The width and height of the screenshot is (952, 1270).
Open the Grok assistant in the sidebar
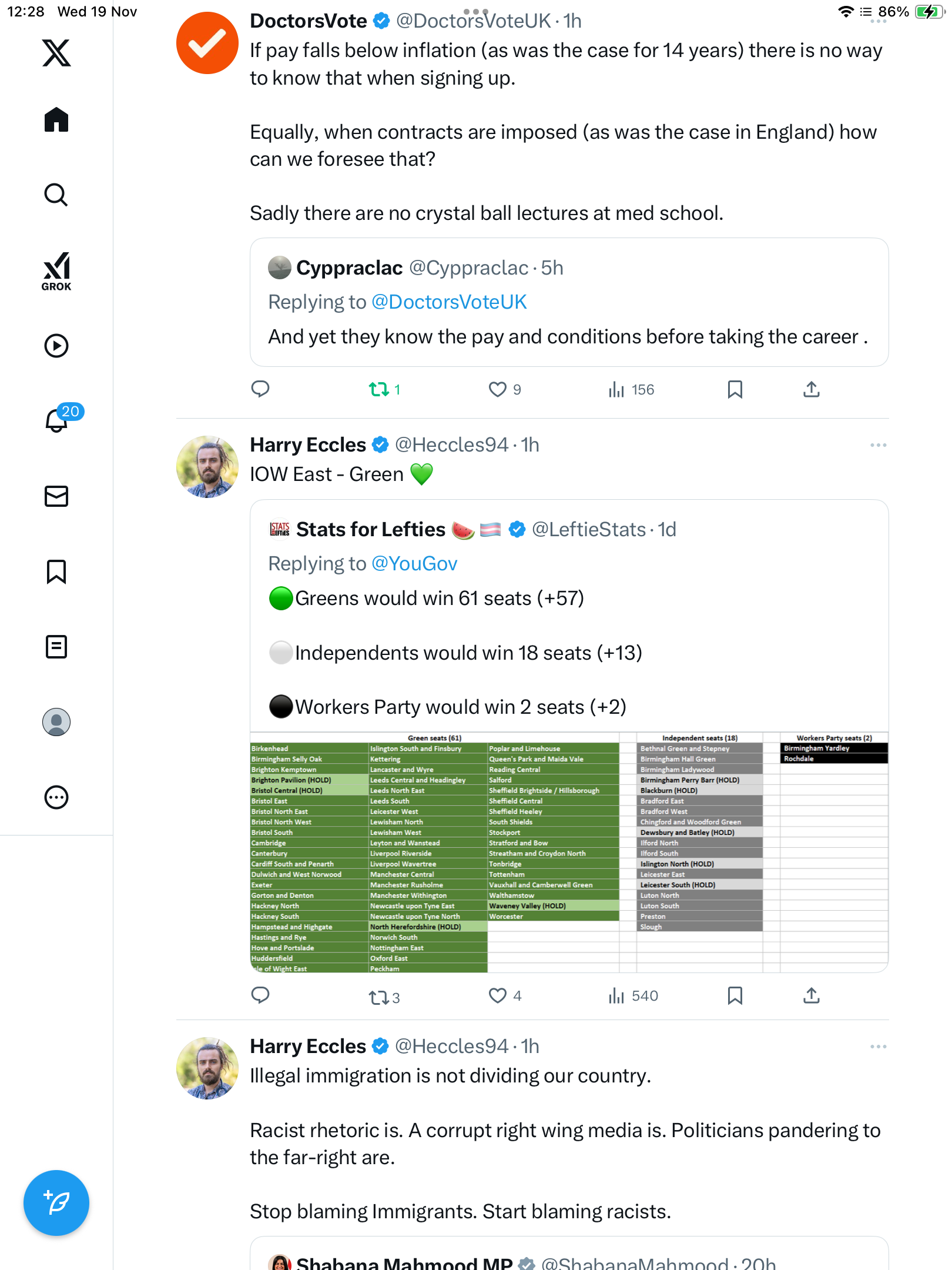click(56, 272)
